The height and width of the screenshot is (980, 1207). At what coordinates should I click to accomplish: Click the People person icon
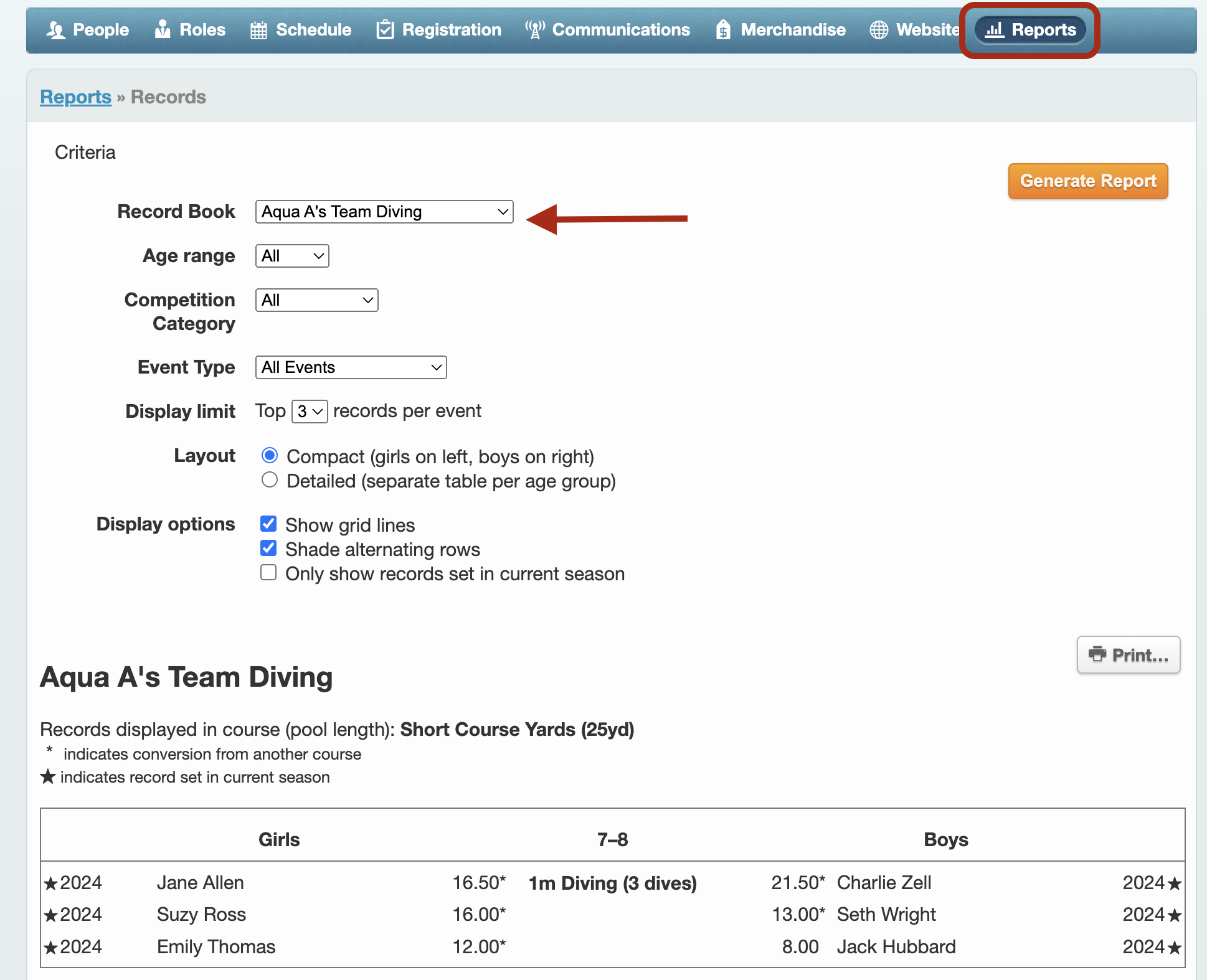point(56,30)
